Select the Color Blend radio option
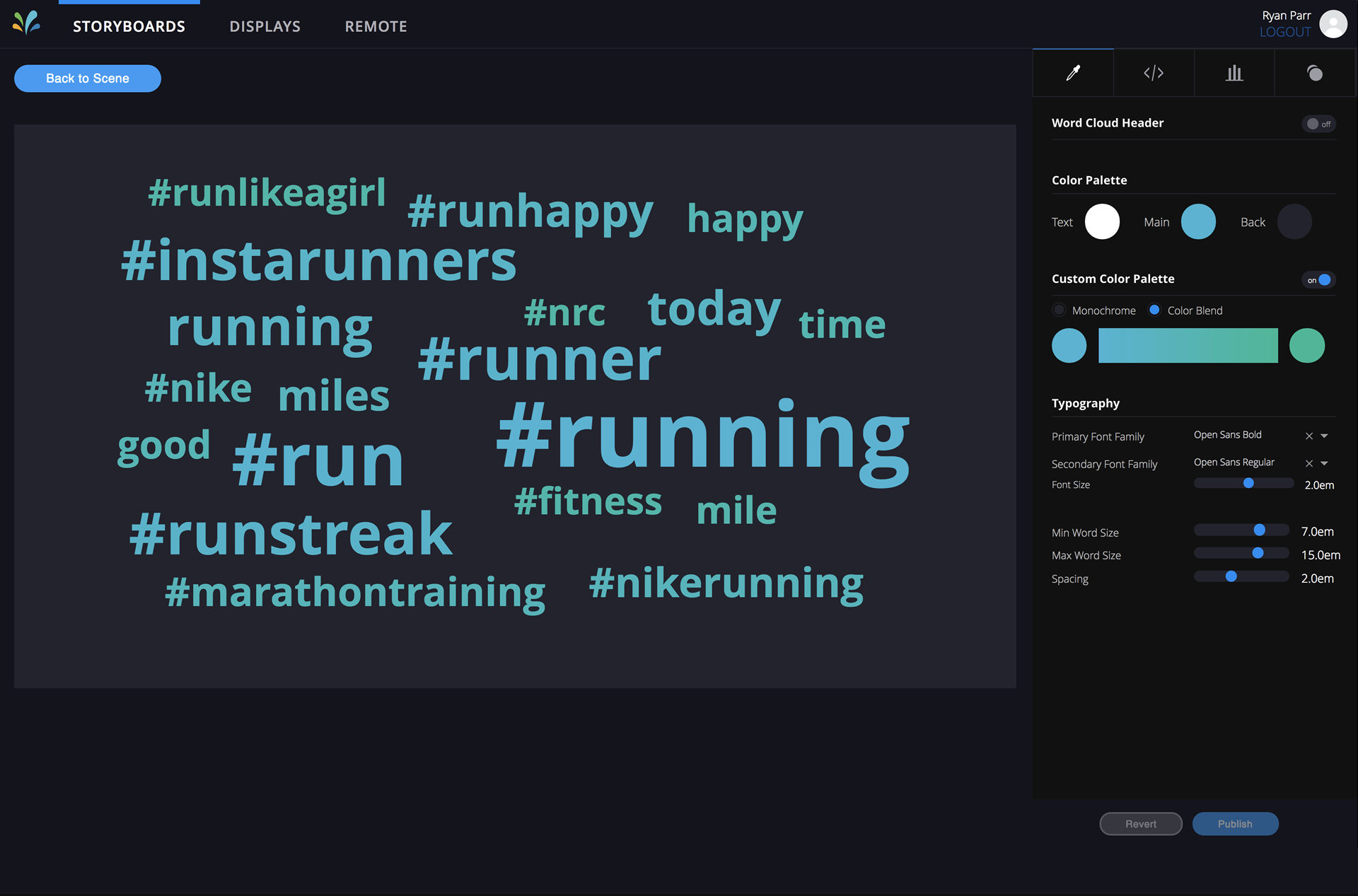The height and width of the screenshot is (896, 1358). point(1154,310)
